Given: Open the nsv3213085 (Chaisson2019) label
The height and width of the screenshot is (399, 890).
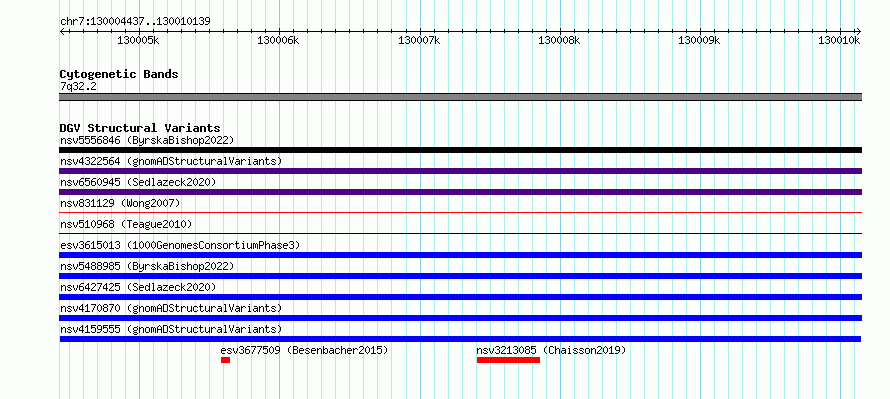Looking at the screenshot, I should point(551,350).
